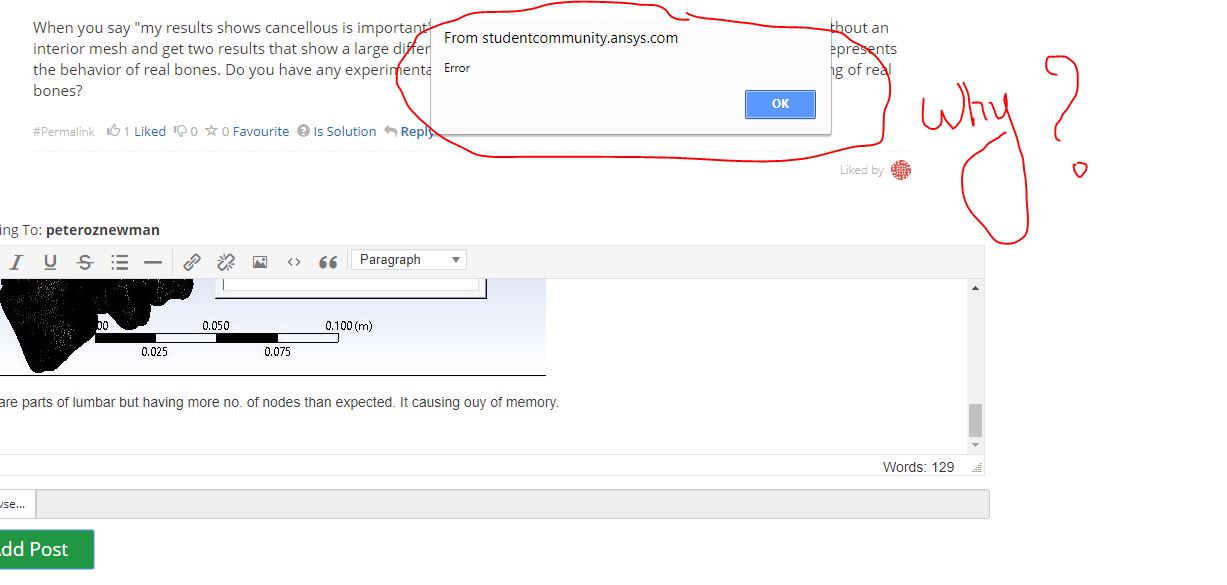This screenshot has height=585, width=1227.
Task: Open the #Permalink link
Action: pyautogui.click(x=64, y=131)
